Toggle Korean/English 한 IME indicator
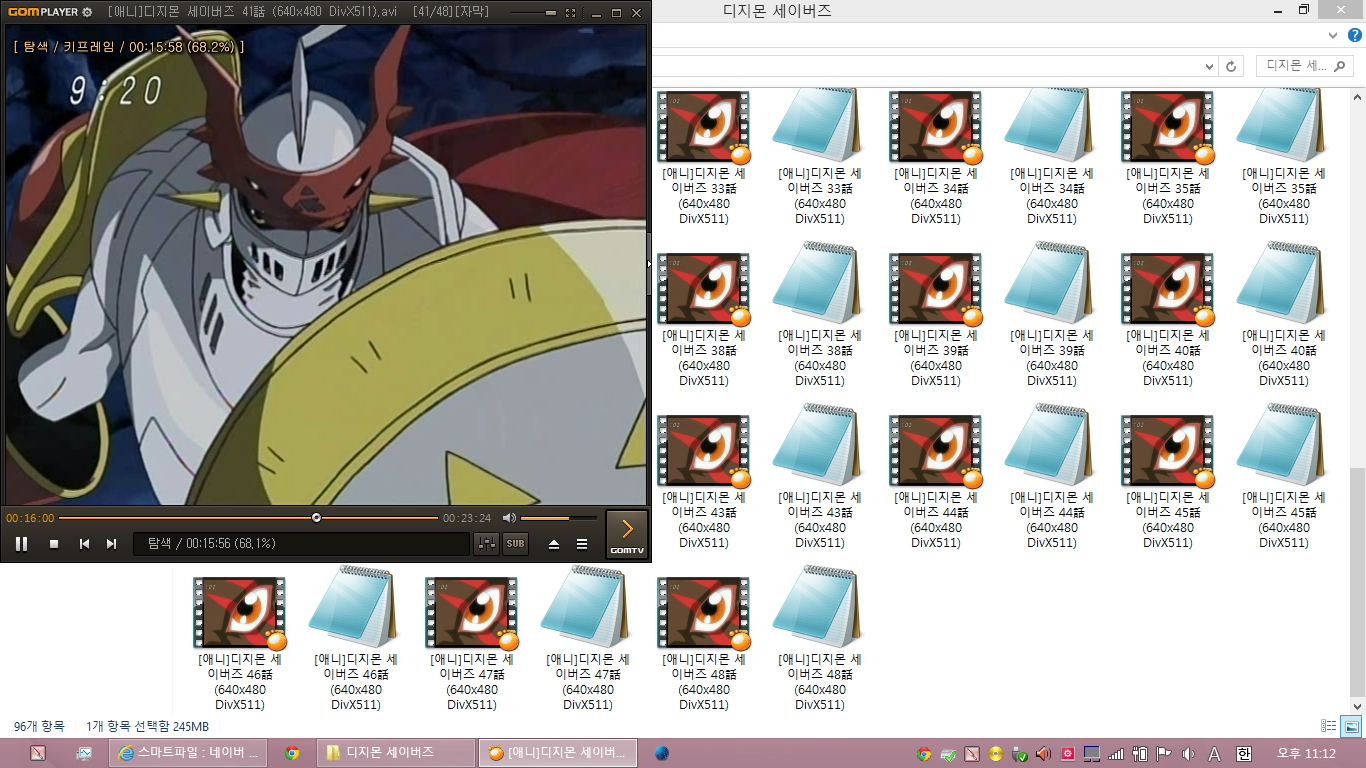This screenshot has width=1366, height=768. tap(1243, 754)
